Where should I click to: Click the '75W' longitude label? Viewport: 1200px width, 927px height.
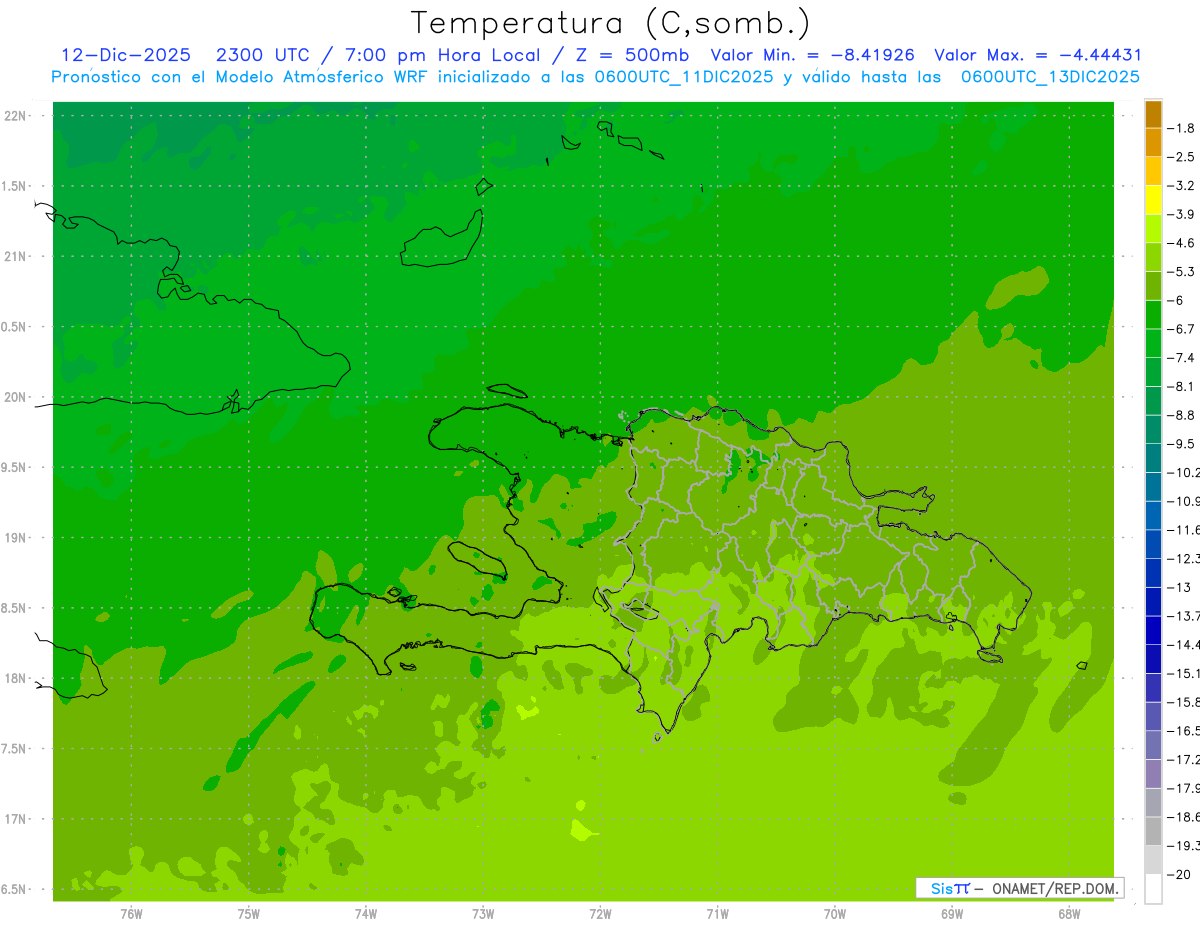point(249,912)
